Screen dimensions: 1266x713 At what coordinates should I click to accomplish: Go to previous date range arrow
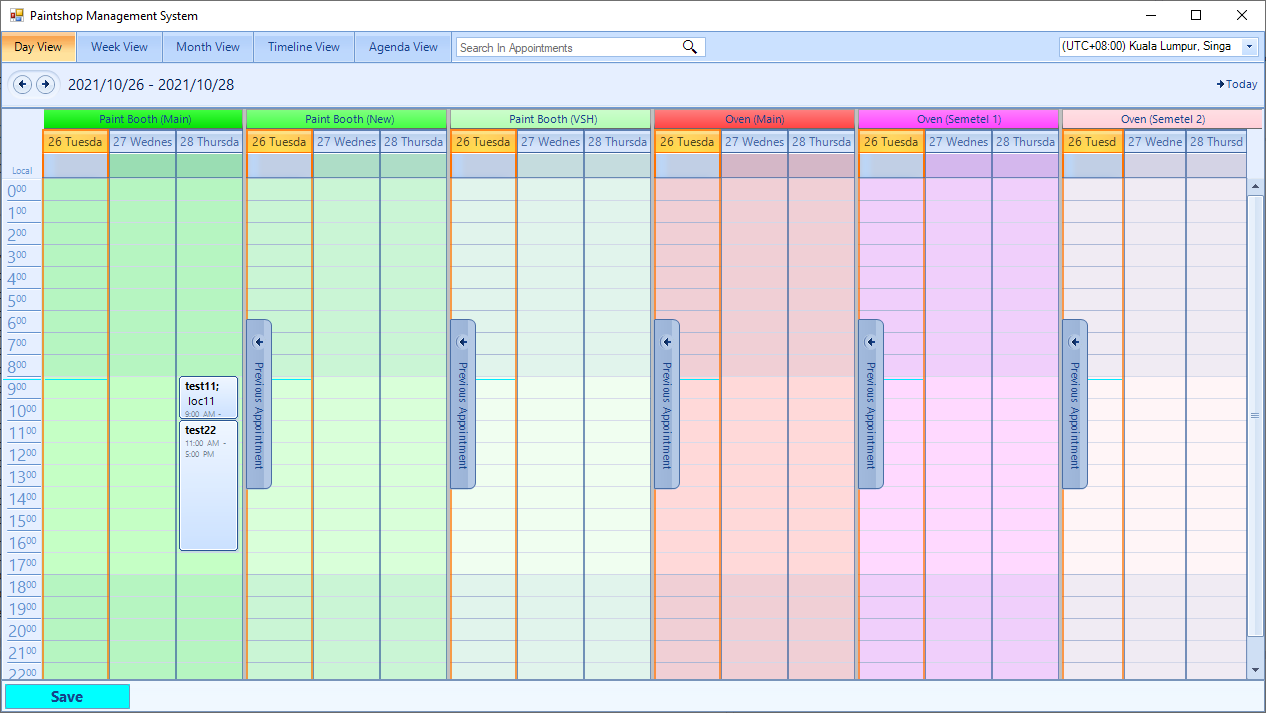click(22, 84)
